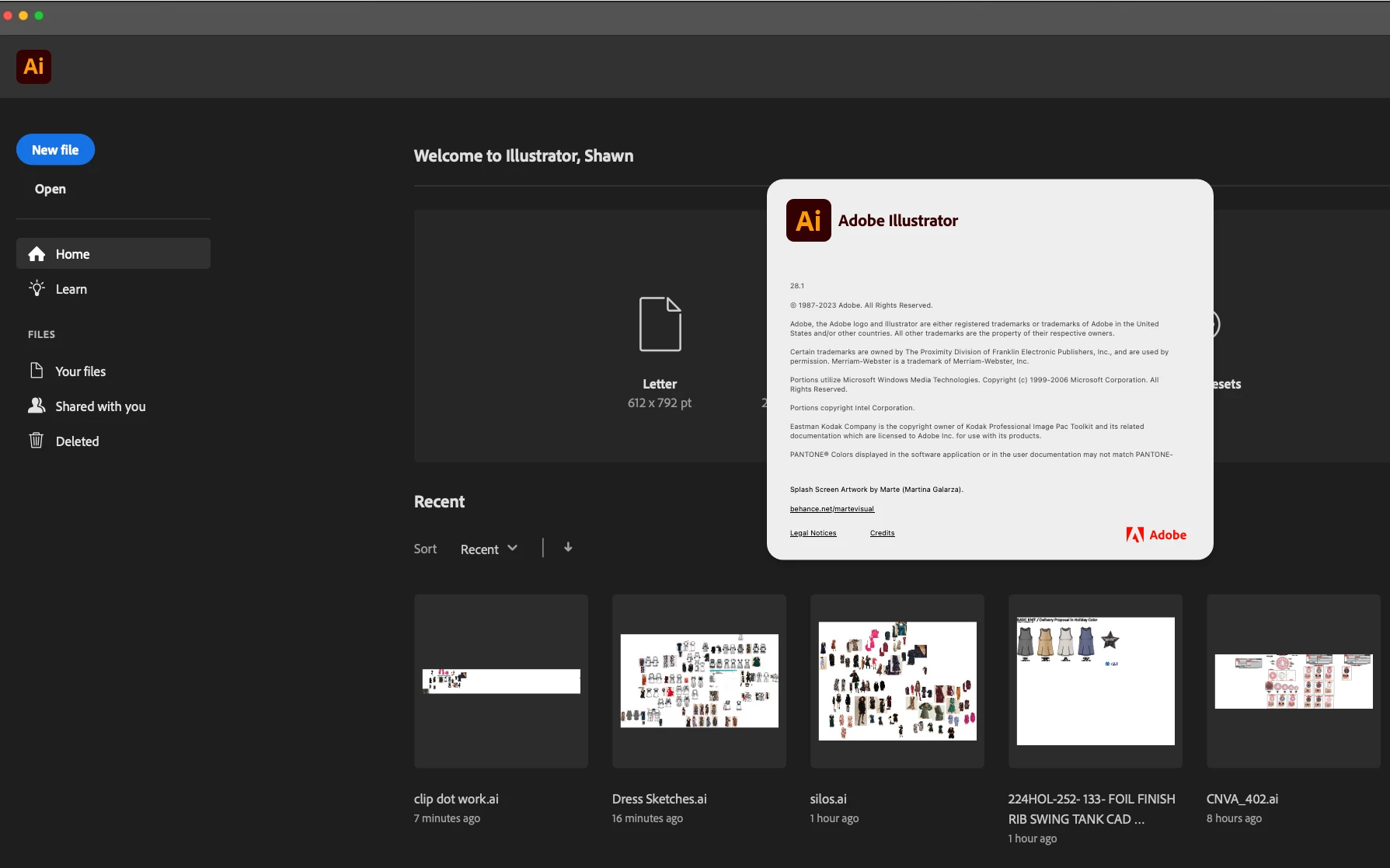Open the Deleted files section

78,441
